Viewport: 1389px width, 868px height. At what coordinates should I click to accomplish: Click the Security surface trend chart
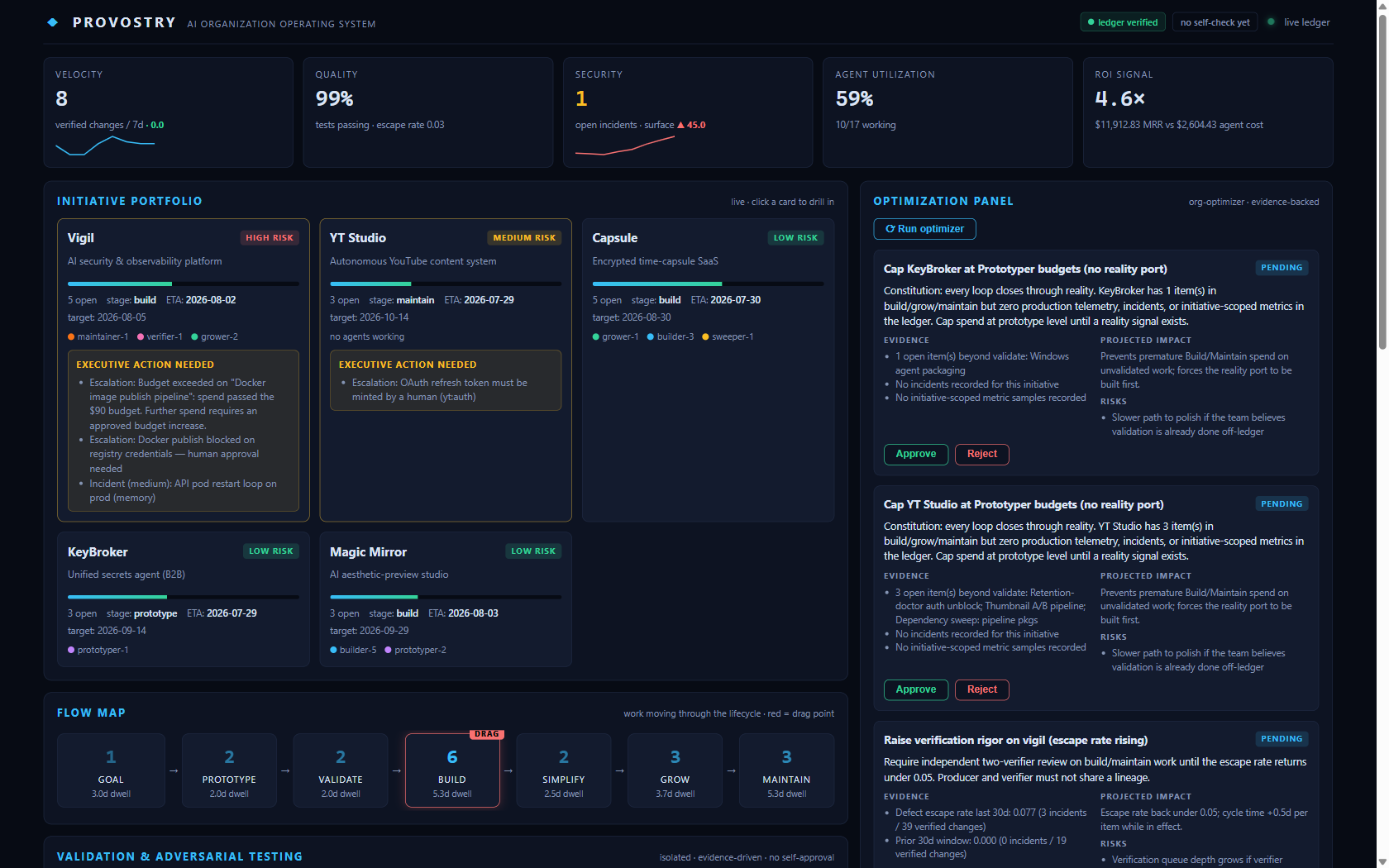click(x=625, y=145)
